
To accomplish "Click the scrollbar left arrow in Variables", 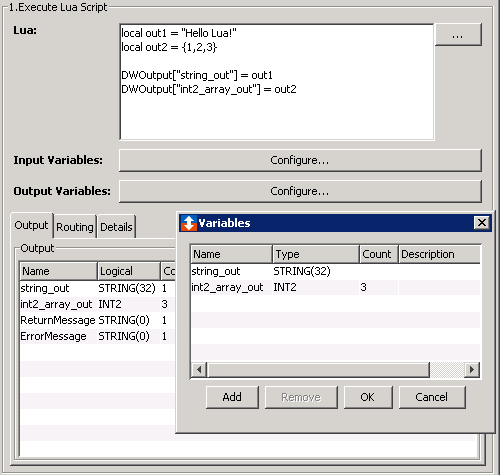I will [199, 370].
